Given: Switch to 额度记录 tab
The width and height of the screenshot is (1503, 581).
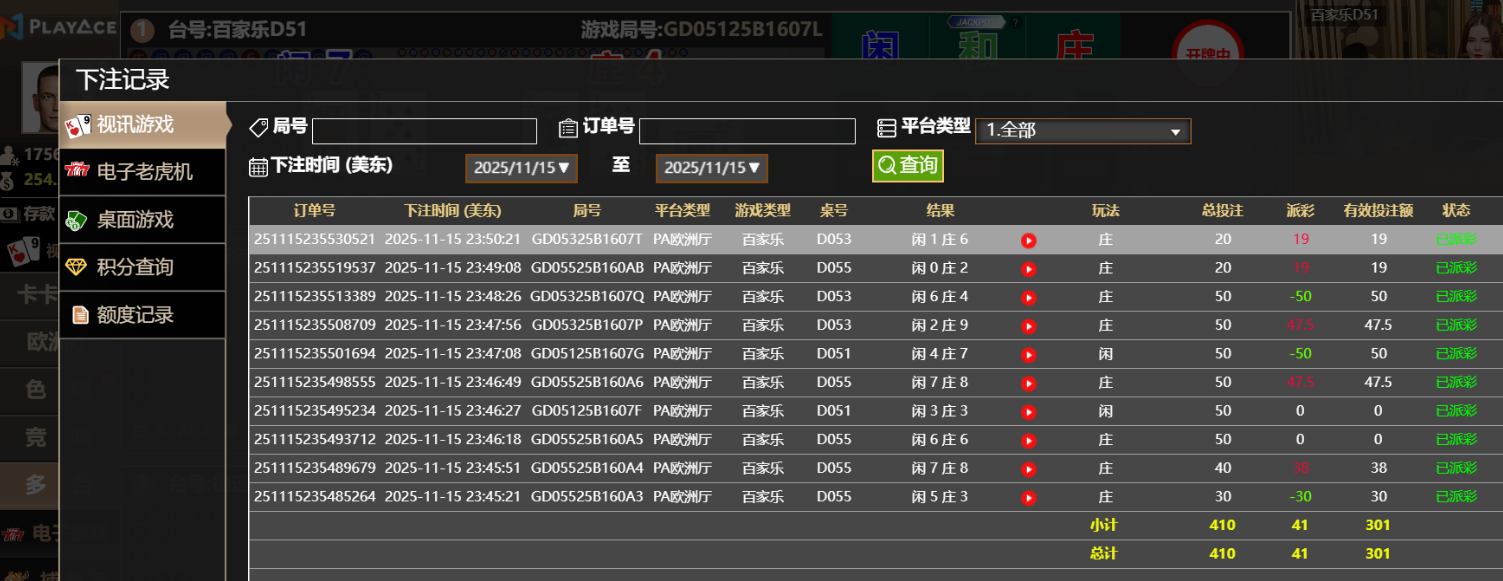Looking at the screenshot, I should coord(135,315).
